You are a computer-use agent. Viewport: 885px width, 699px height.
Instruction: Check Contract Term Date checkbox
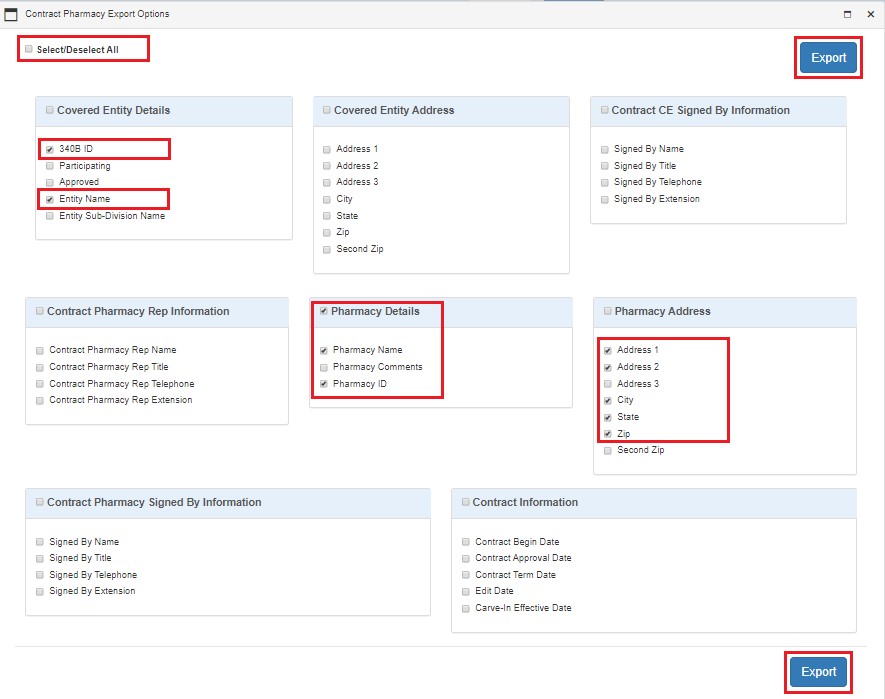click(x=466, y=575)
